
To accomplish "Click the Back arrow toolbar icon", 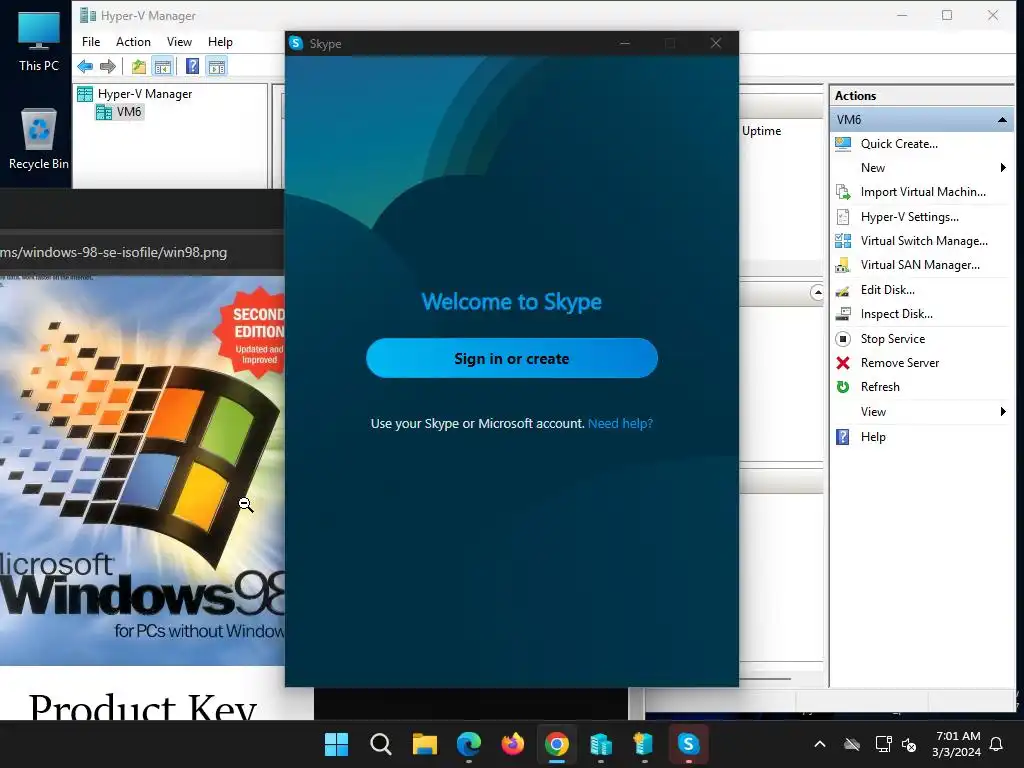I will [85, 66].
